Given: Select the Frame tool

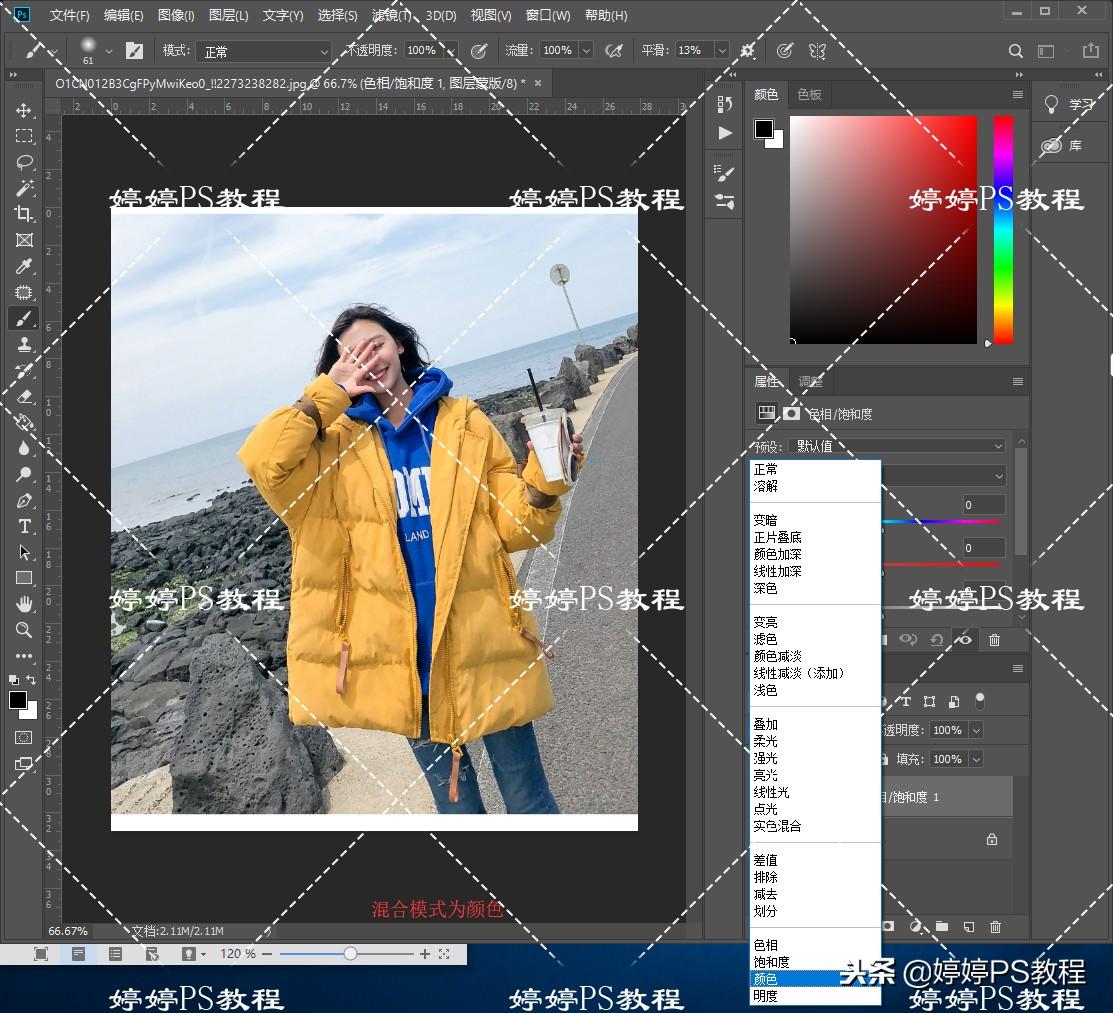Looking at the screenshot, I should point(23,240).
